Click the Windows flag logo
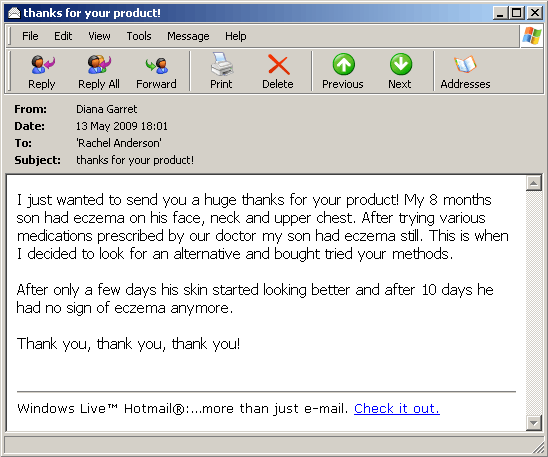548x457 pixels. pos(532,36)
